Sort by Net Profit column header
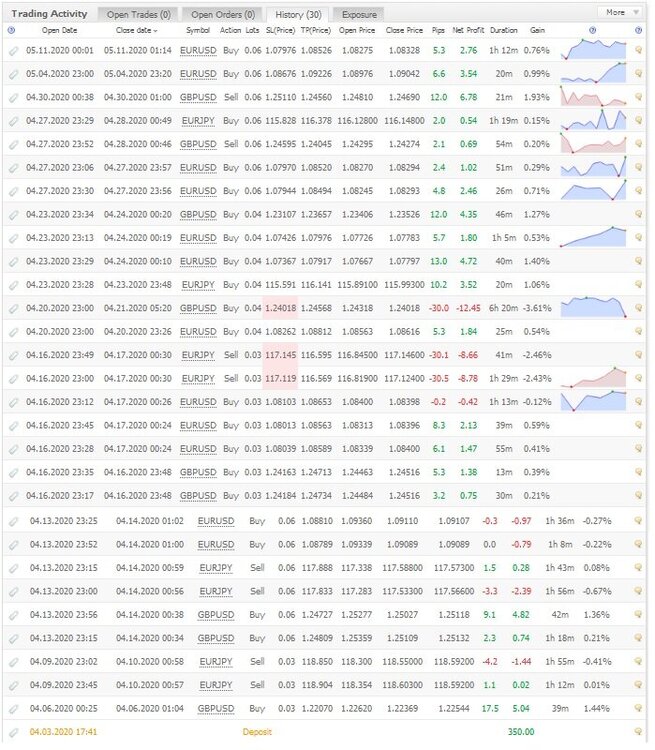 pos(468,30)
